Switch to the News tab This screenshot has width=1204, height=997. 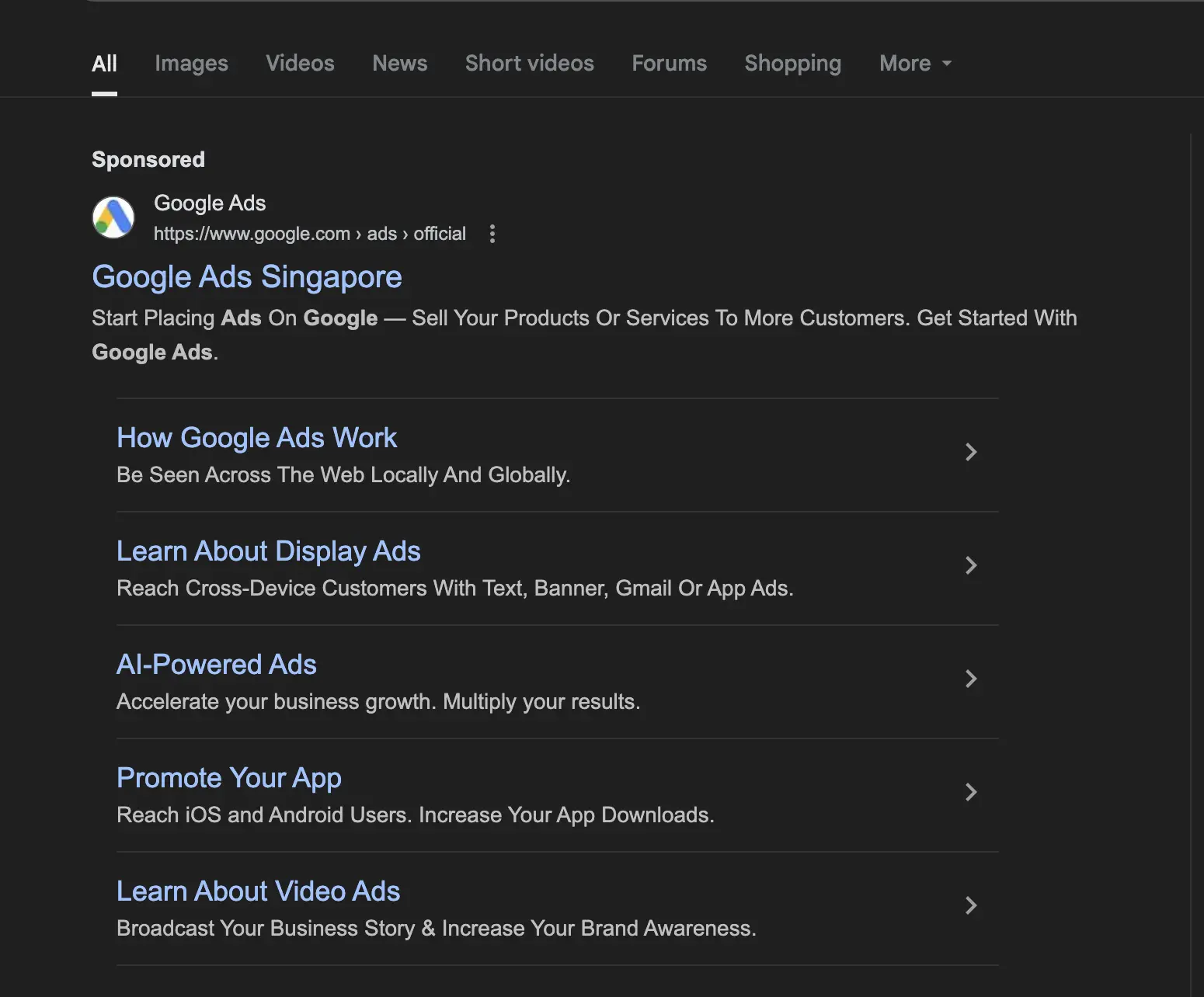(399, 63)
